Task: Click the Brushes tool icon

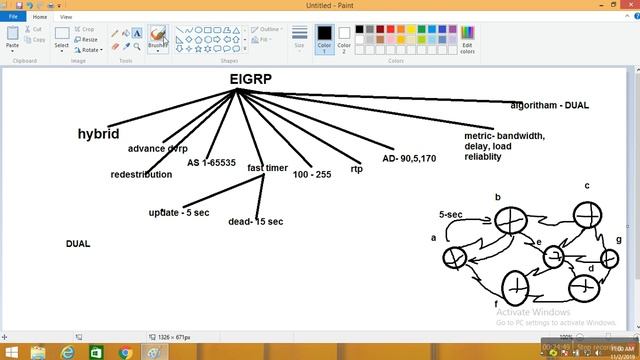Action: coord(158,34)
